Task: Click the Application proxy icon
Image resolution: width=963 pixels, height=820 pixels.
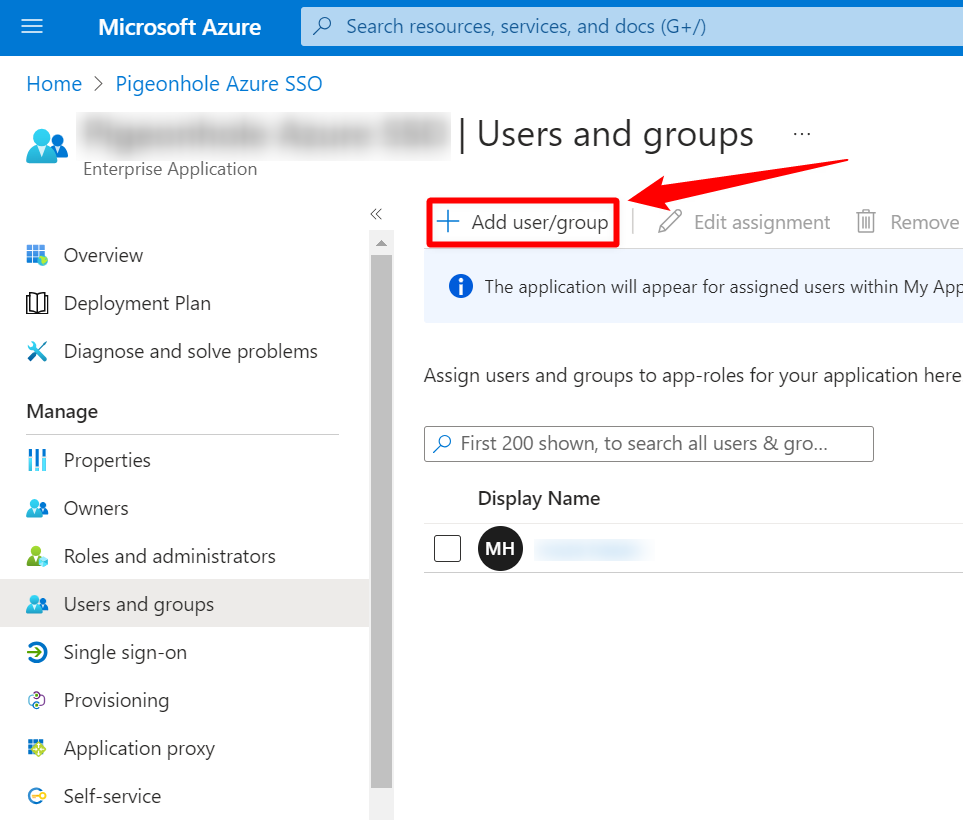Action: pyautogui.click(x=37, y=748)
